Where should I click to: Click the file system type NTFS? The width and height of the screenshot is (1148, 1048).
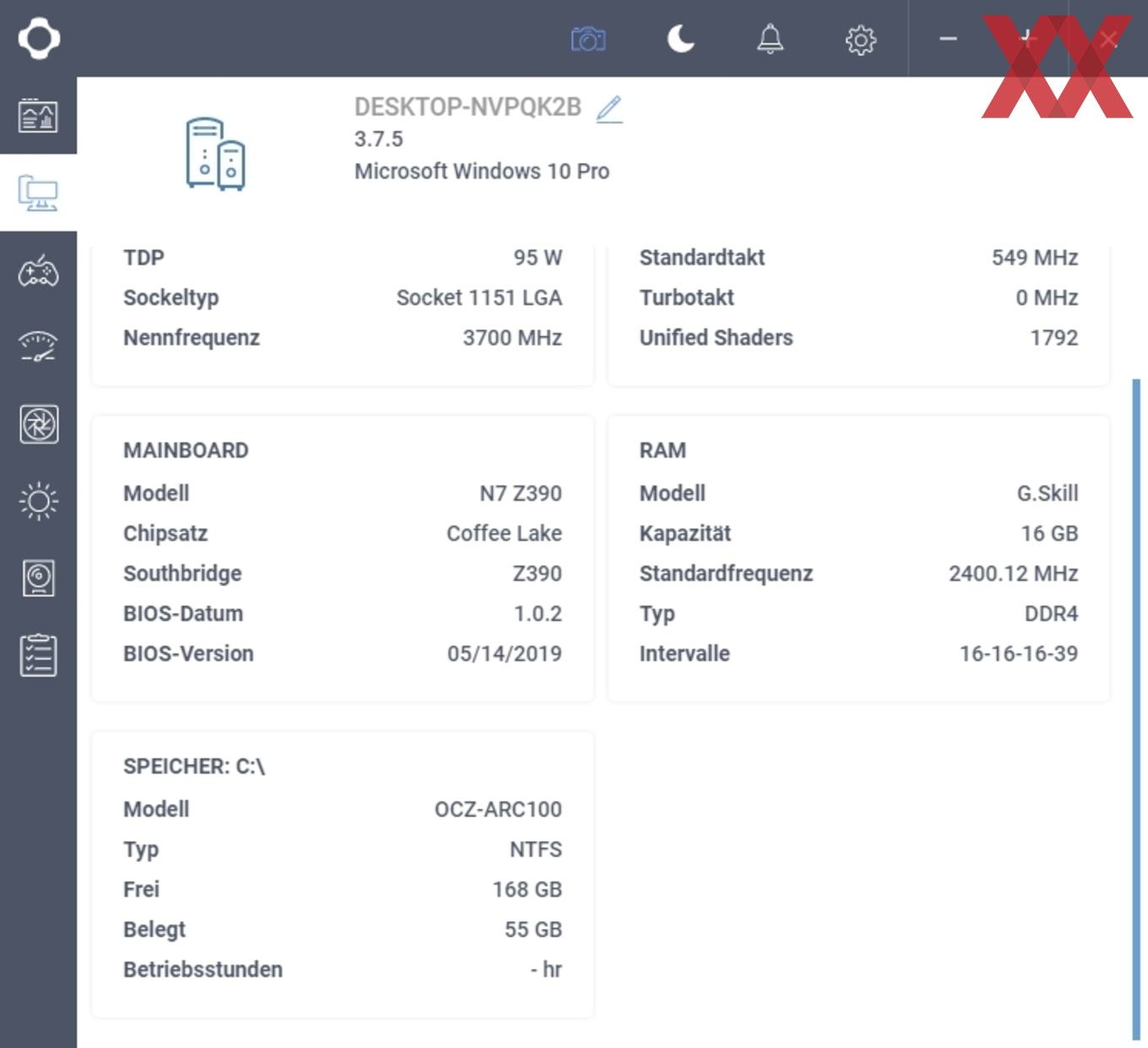[x=535, y=850]
